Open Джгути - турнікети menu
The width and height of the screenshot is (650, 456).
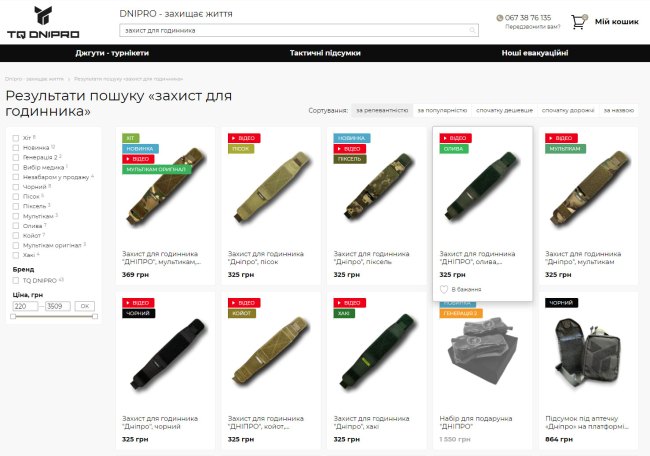point(112,53)
